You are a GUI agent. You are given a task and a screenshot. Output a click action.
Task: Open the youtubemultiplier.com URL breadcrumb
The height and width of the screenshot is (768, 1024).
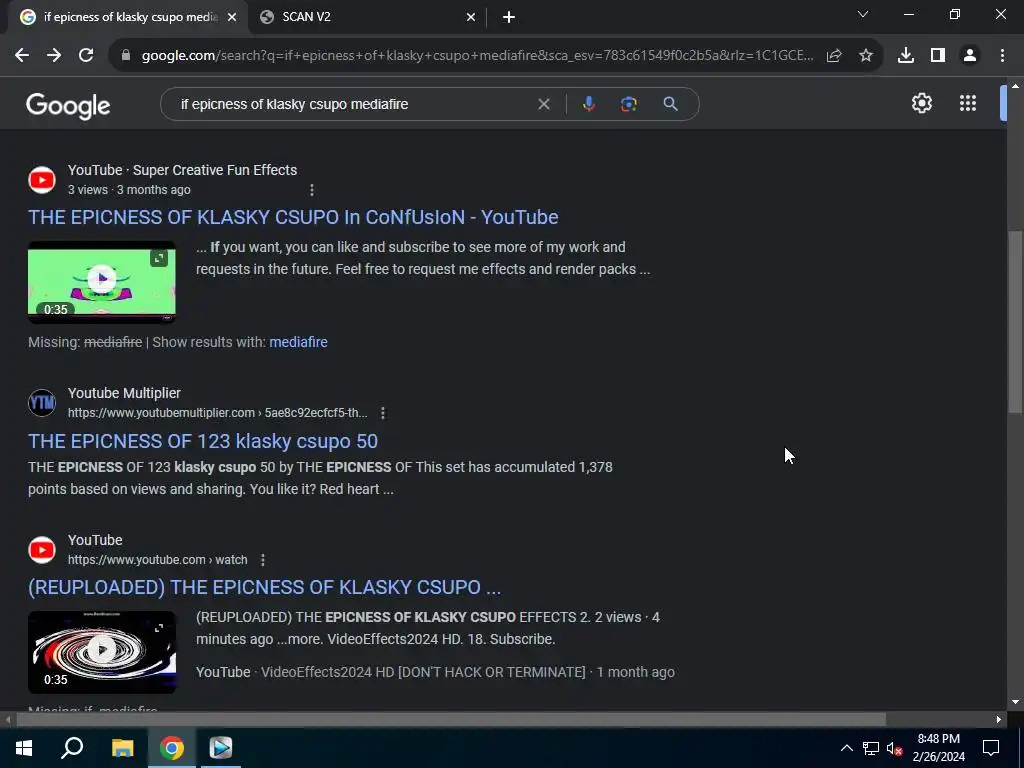(217, 413)
